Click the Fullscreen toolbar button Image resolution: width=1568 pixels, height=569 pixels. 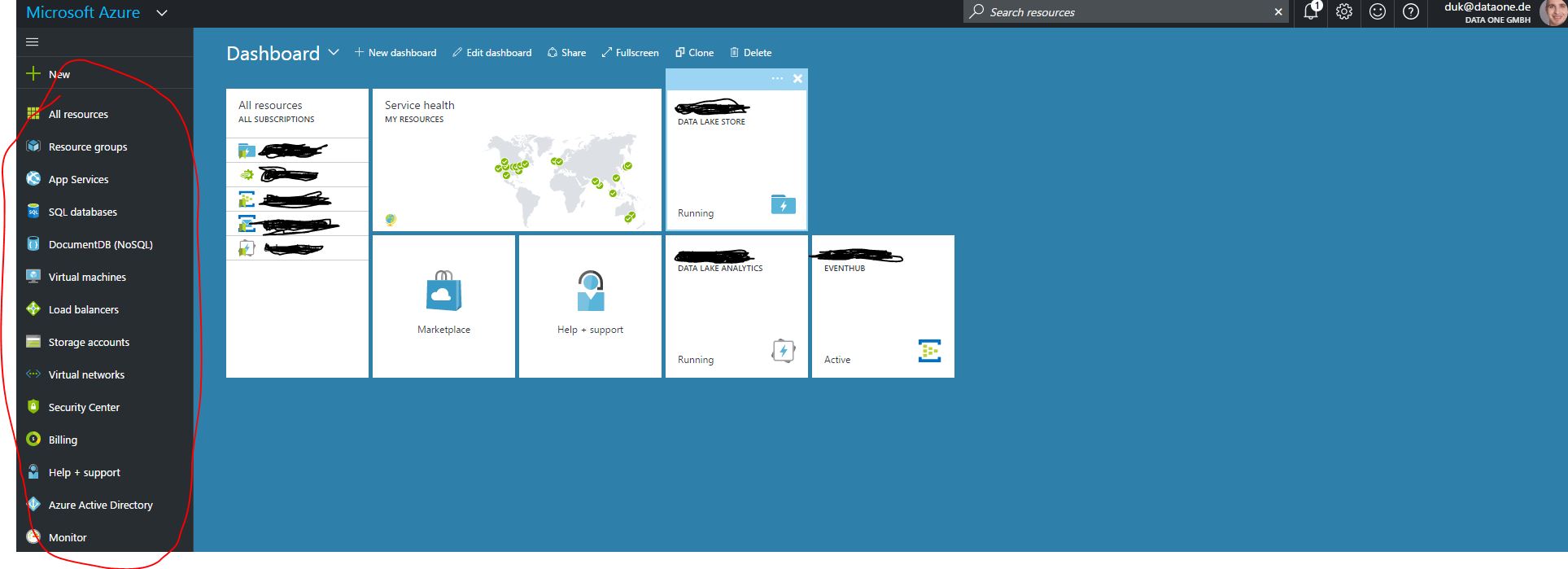point(630,53)
